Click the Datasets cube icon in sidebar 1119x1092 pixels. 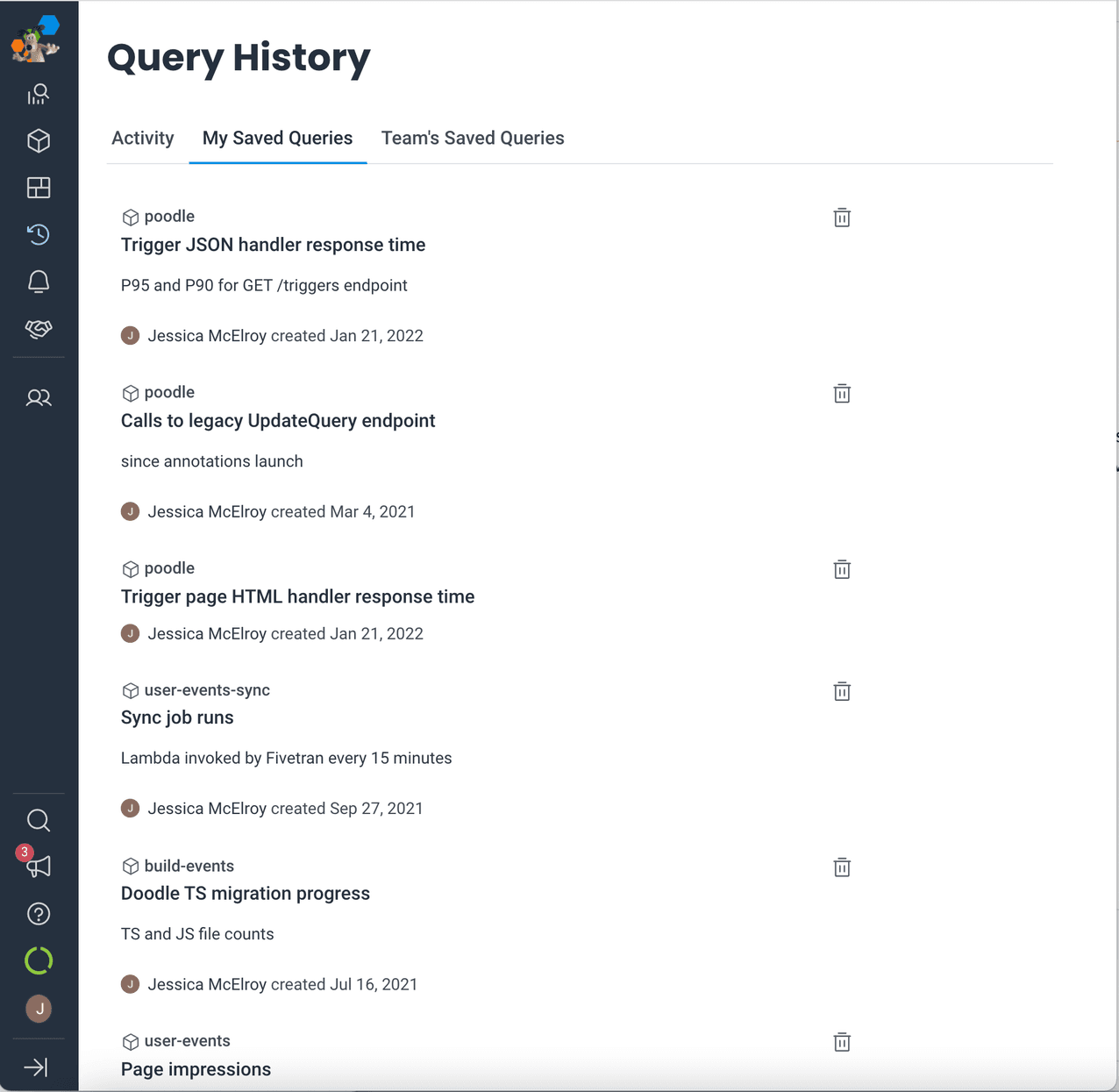coord(39,140)
